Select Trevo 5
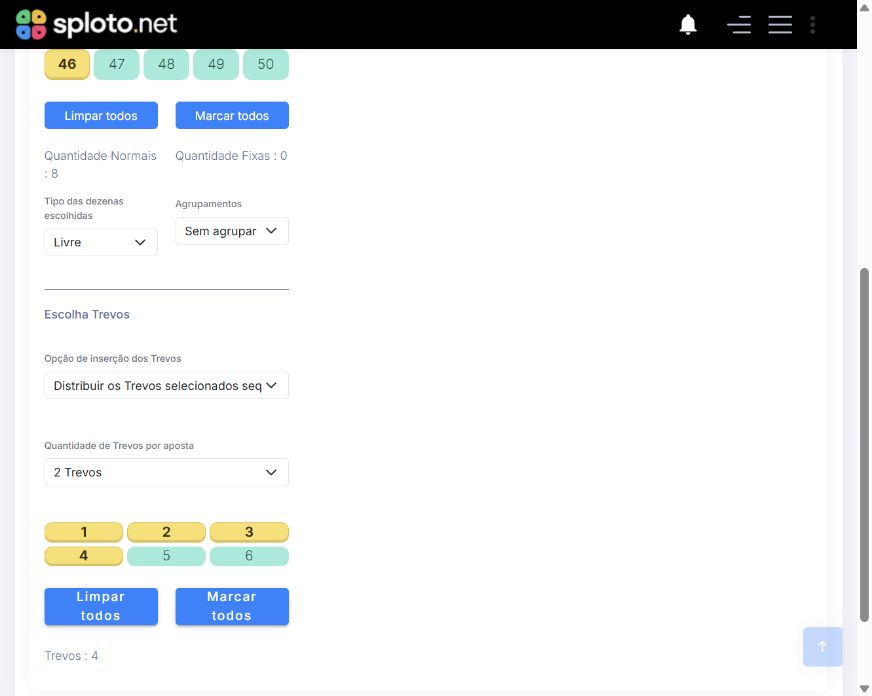The height and width of the screenshot is (696, 872). tap(166, 556)
